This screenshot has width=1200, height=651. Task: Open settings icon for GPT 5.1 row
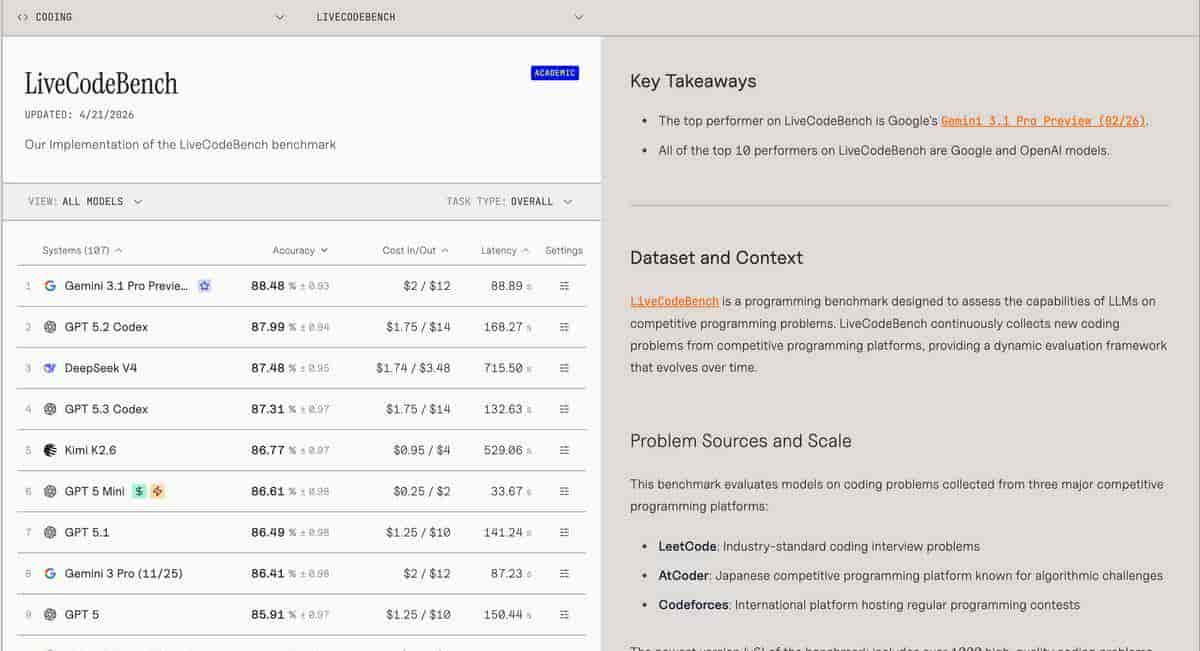pos(564,532)
